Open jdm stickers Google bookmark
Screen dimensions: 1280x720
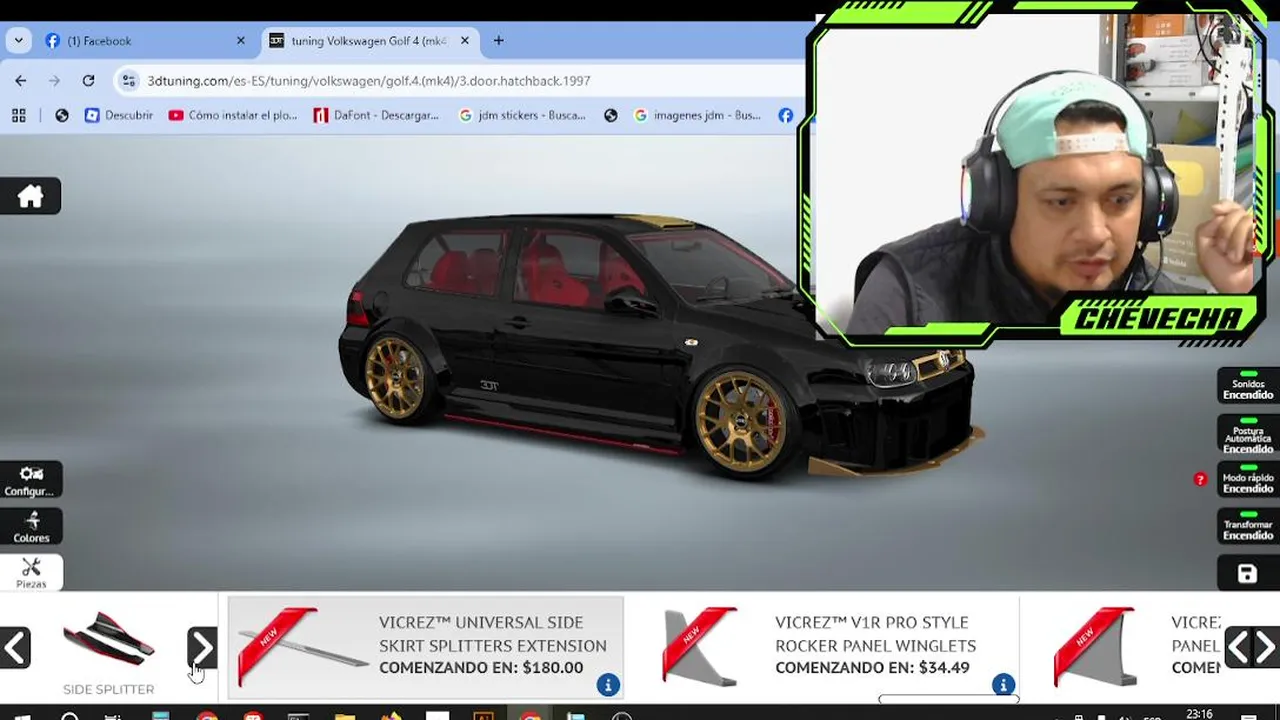click(522, 116)
